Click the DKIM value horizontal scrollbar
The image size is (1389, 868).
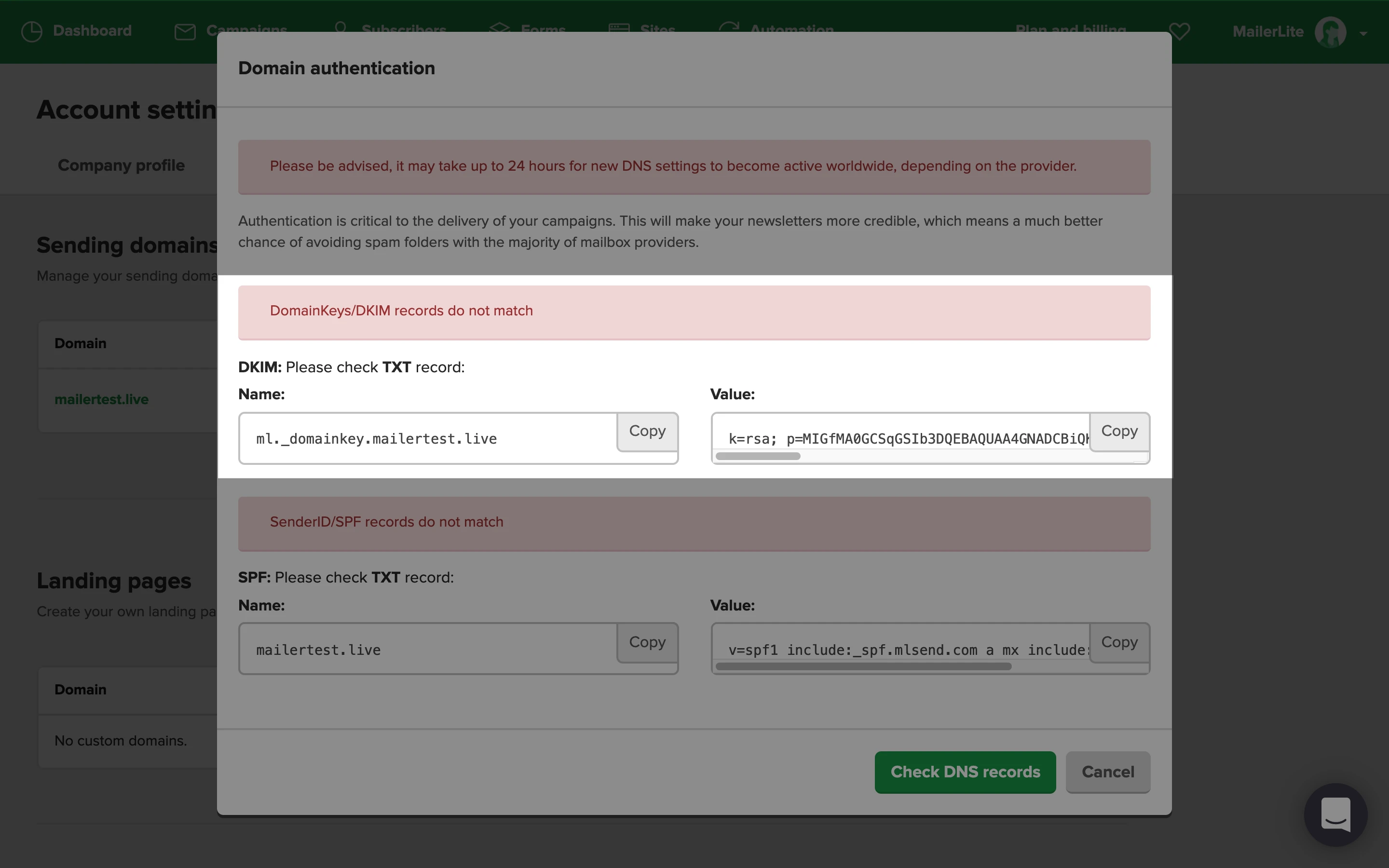(x=758, y=456)
